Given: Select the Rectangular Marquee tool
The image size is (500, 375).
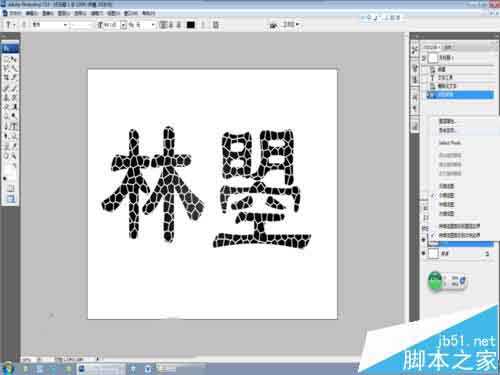Looking at the screenshot, I should tap(6, 59).
